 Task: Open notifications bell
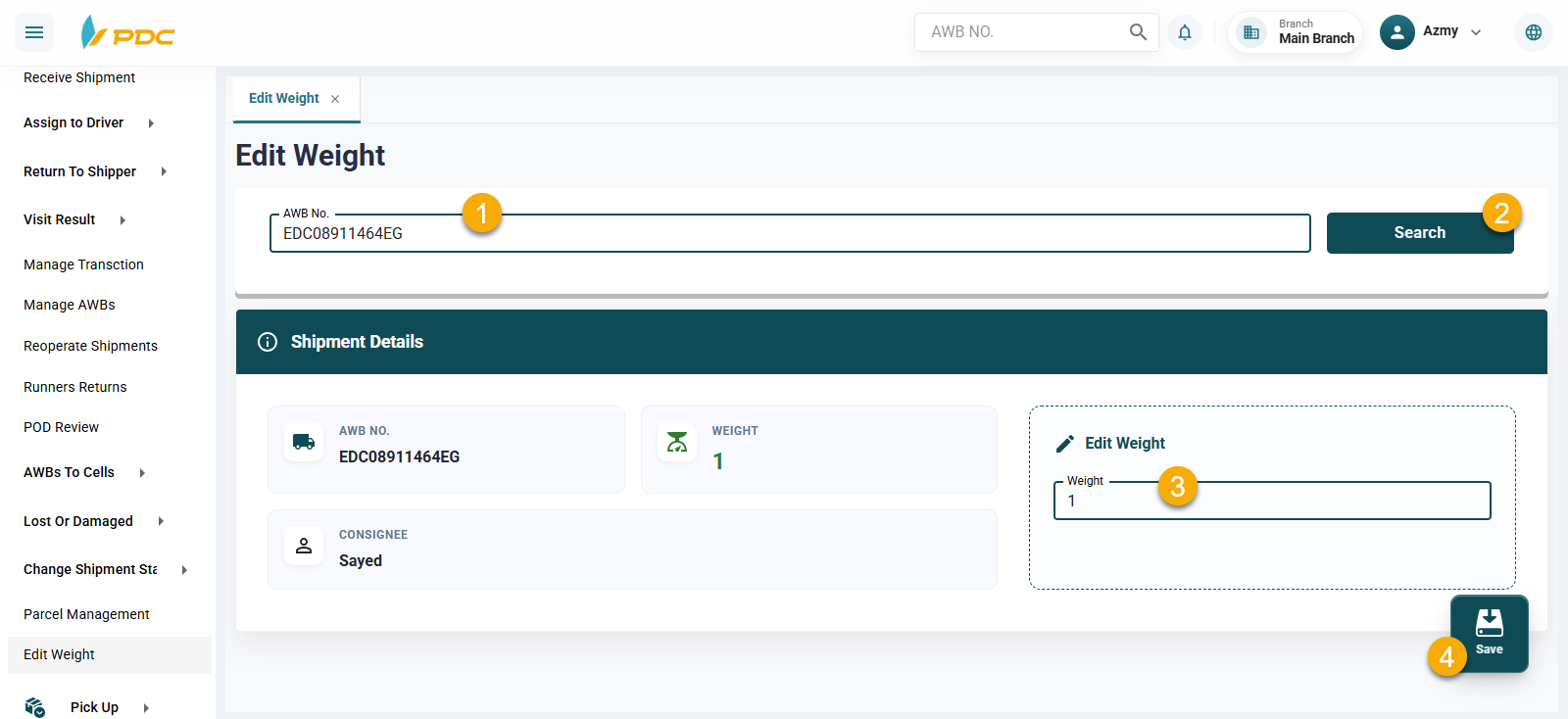1185,32
